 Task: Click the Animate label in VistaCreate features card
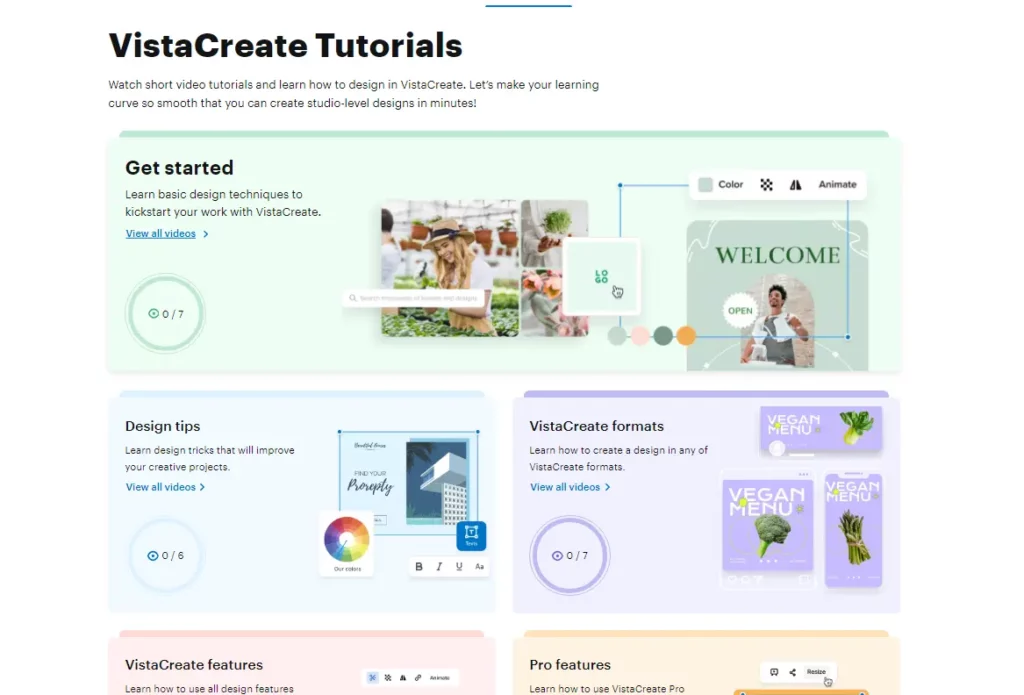440,678
